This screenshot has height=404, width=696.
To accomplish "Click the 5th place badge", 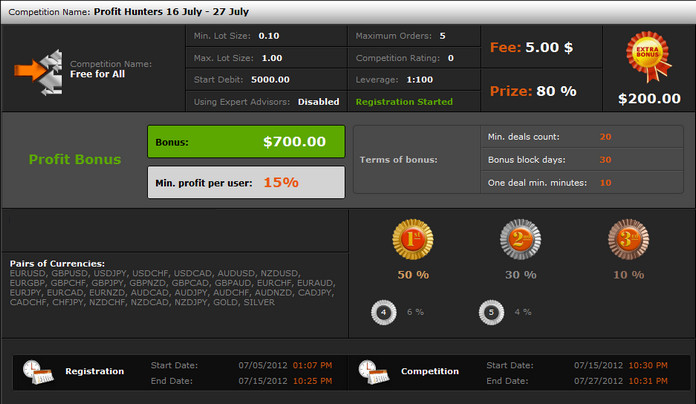I will pyautogui.click(x=491, y=313).
